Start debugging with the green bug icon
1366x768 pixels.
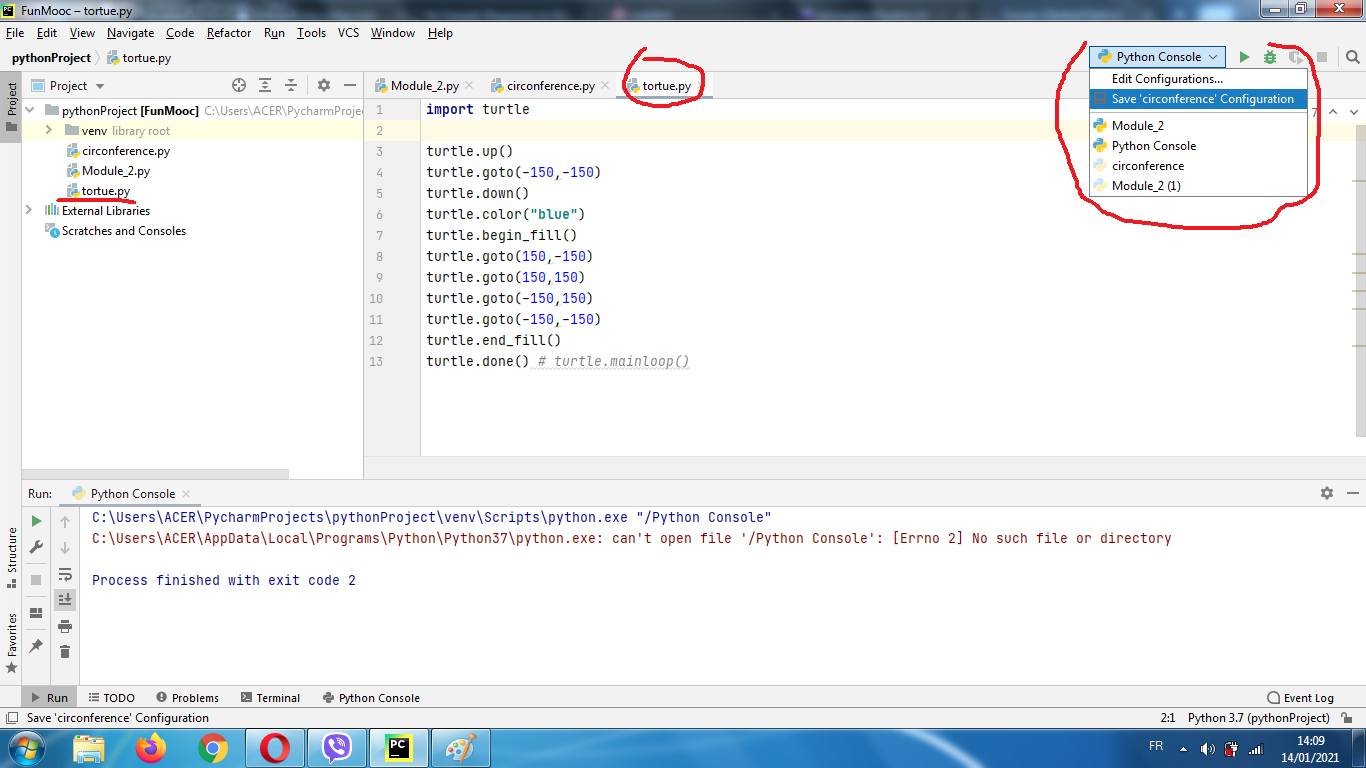[x=1269, y=57]
